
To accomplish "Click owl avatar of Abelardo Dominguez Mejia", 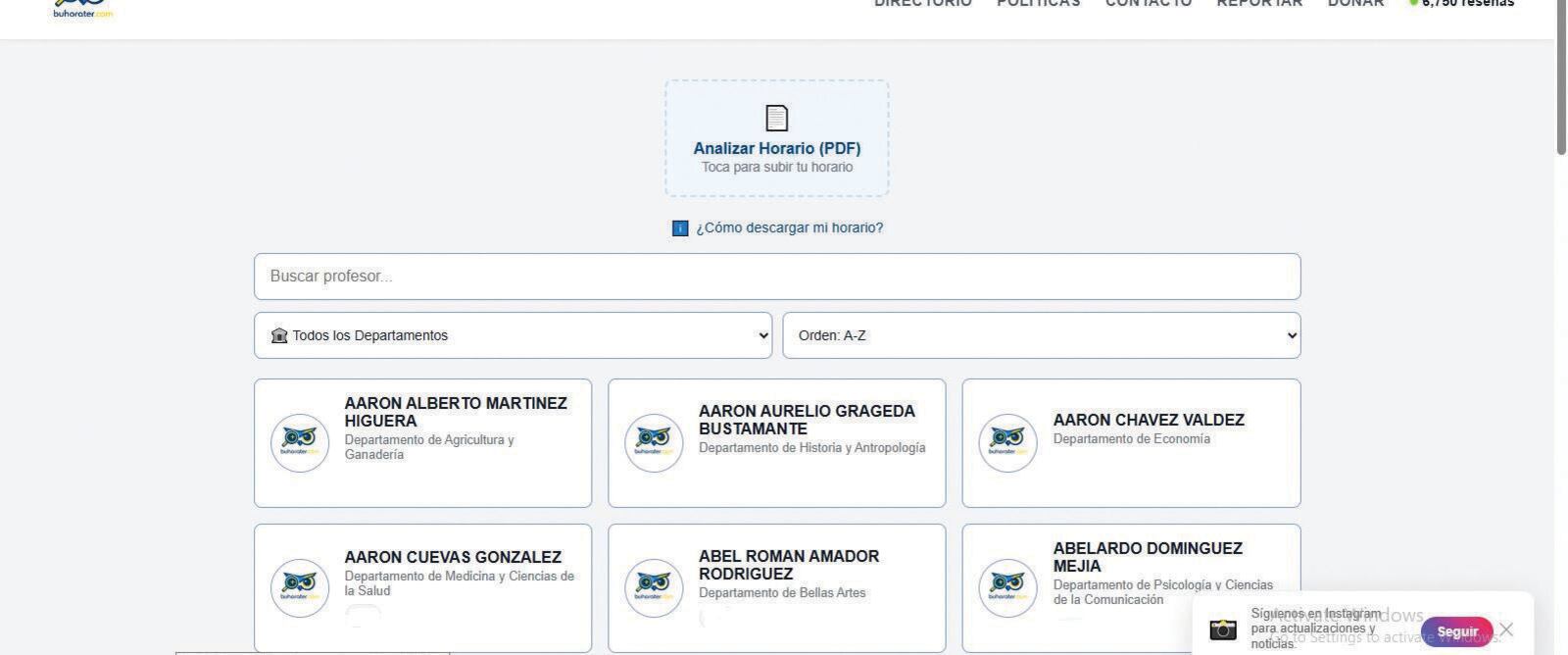I will [1007, 588].
